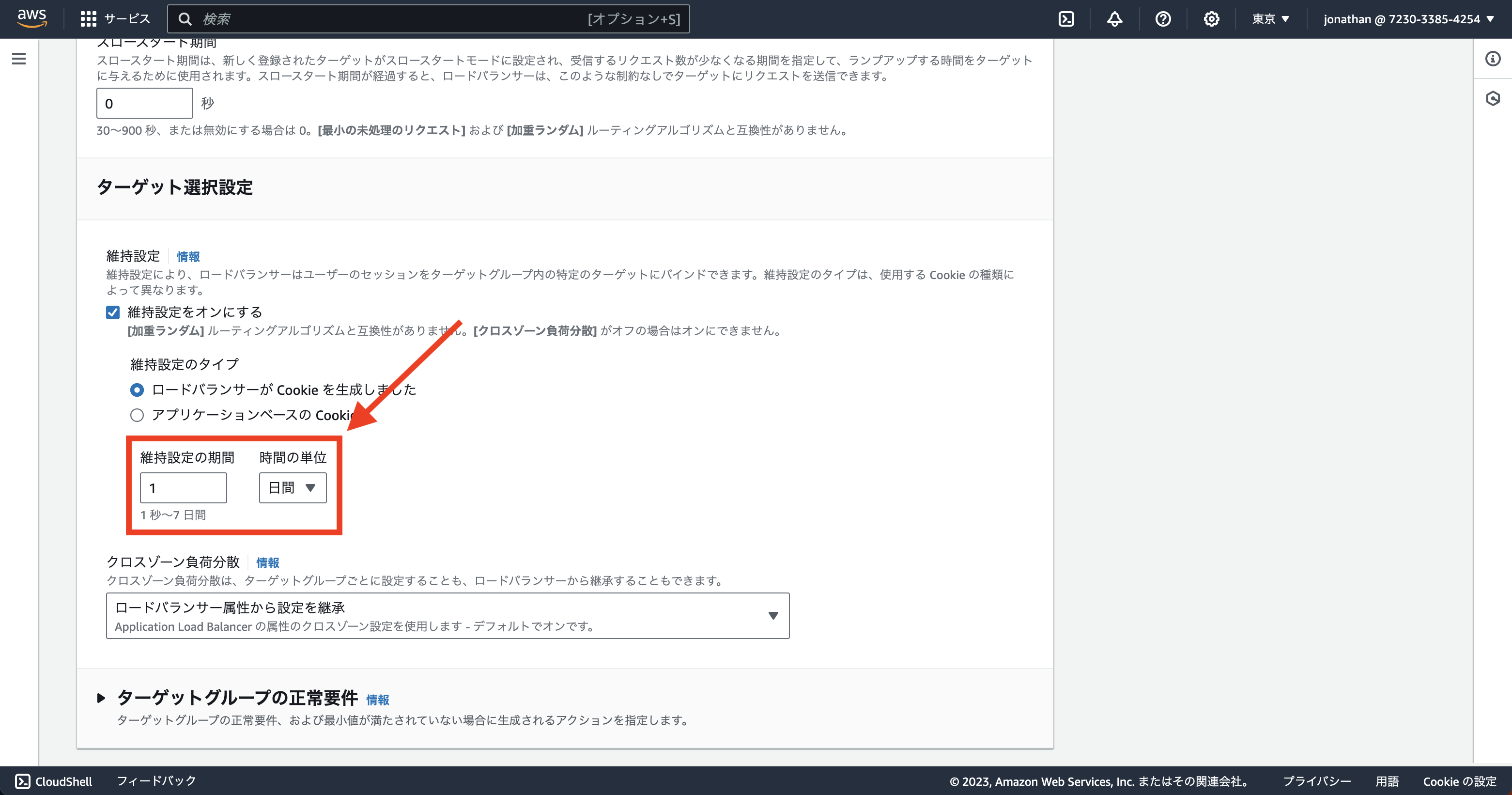Uncheck 維持設定をオンにする

112,312
